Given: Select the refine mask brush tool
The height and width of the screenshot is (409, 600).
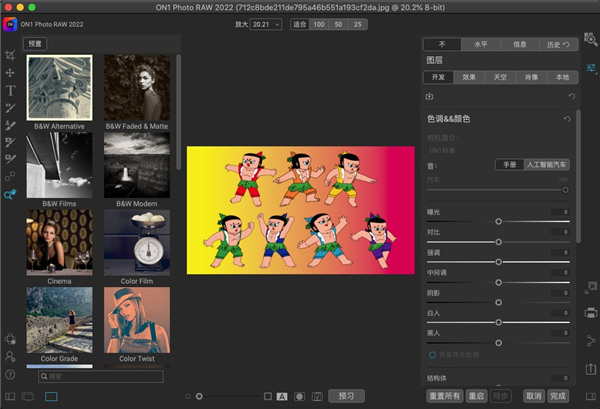Looking at the screenshot, I should pos(10,159).
